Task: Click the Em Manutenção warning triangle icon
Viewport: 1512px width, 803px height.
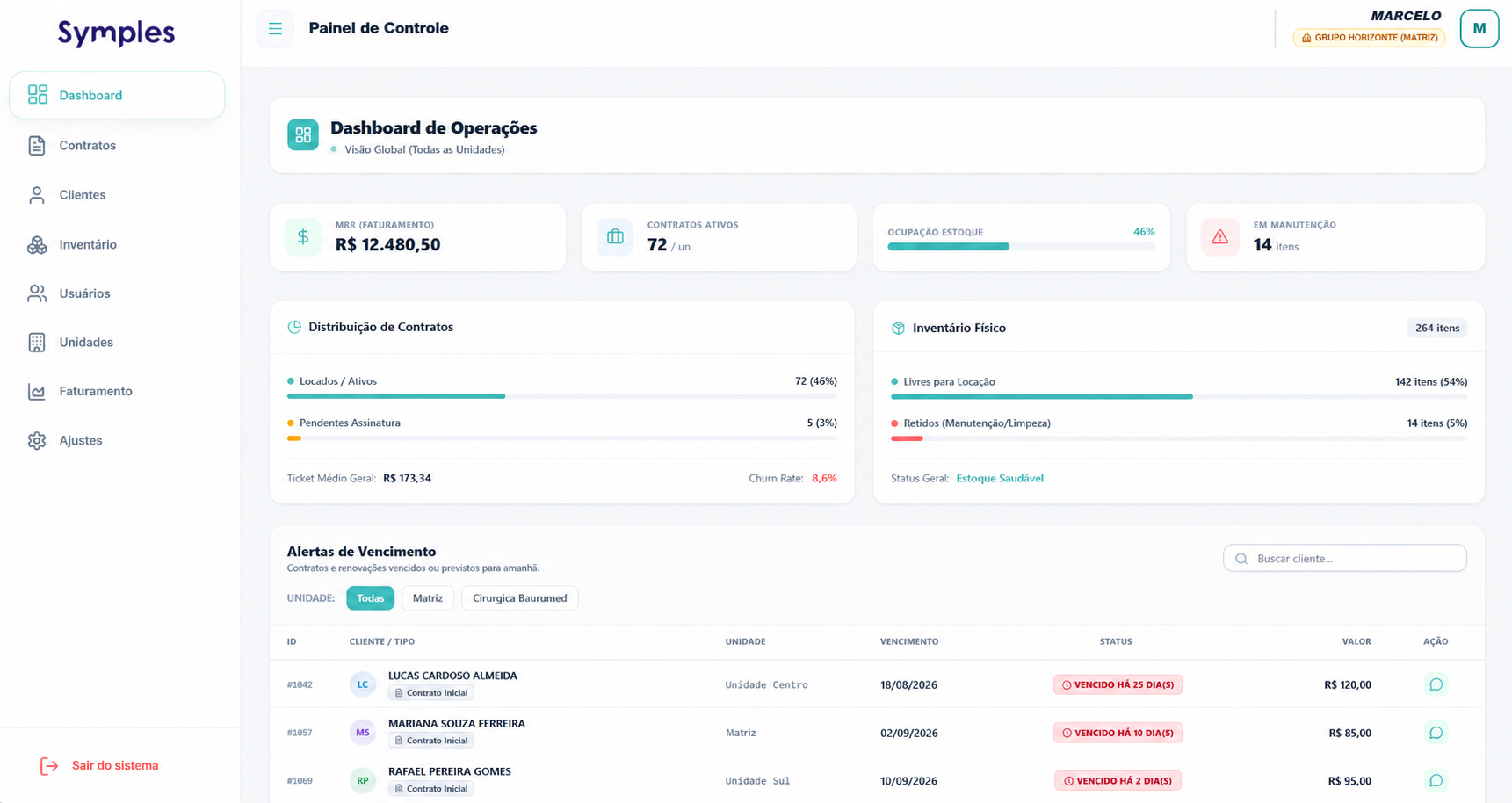Action: 1220,237
